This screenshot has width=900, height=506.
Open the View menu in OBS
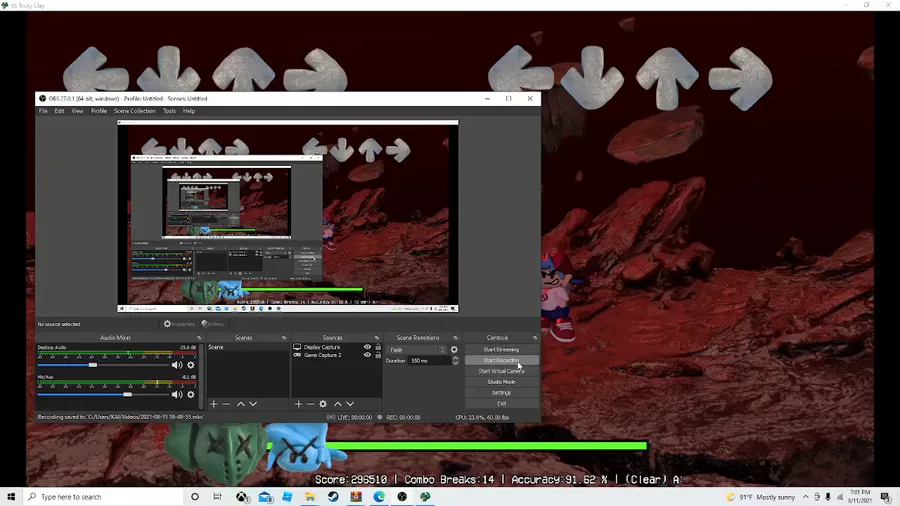[x=77, y=111]
